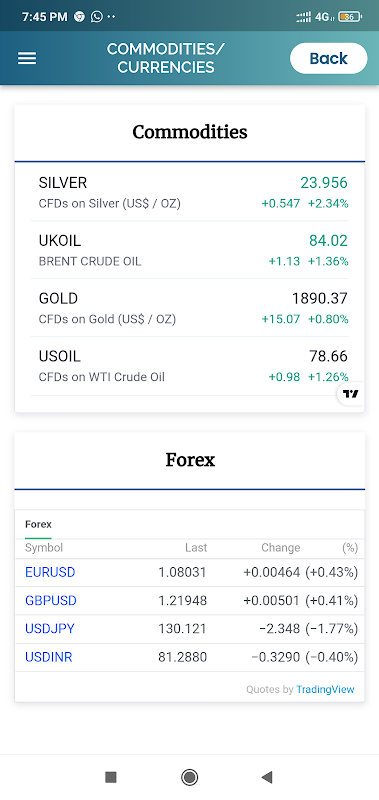
Task: Select the USOIL WTI Crude row
Action: pyautogui.click(x=190, y=366)
